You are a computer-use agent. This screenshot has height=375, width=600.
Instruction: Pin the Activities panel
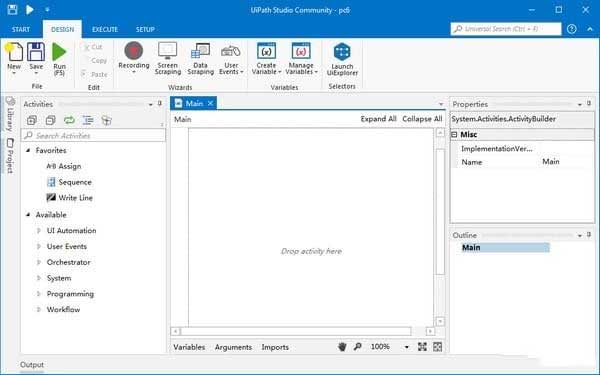(x=160, y=103)
